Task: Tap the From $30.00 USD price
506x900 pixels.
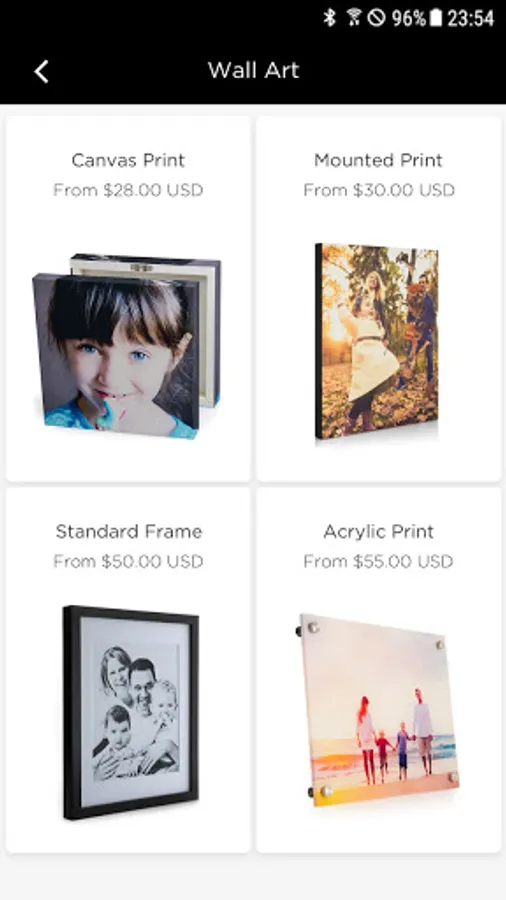Action: [x=379, y=190]
